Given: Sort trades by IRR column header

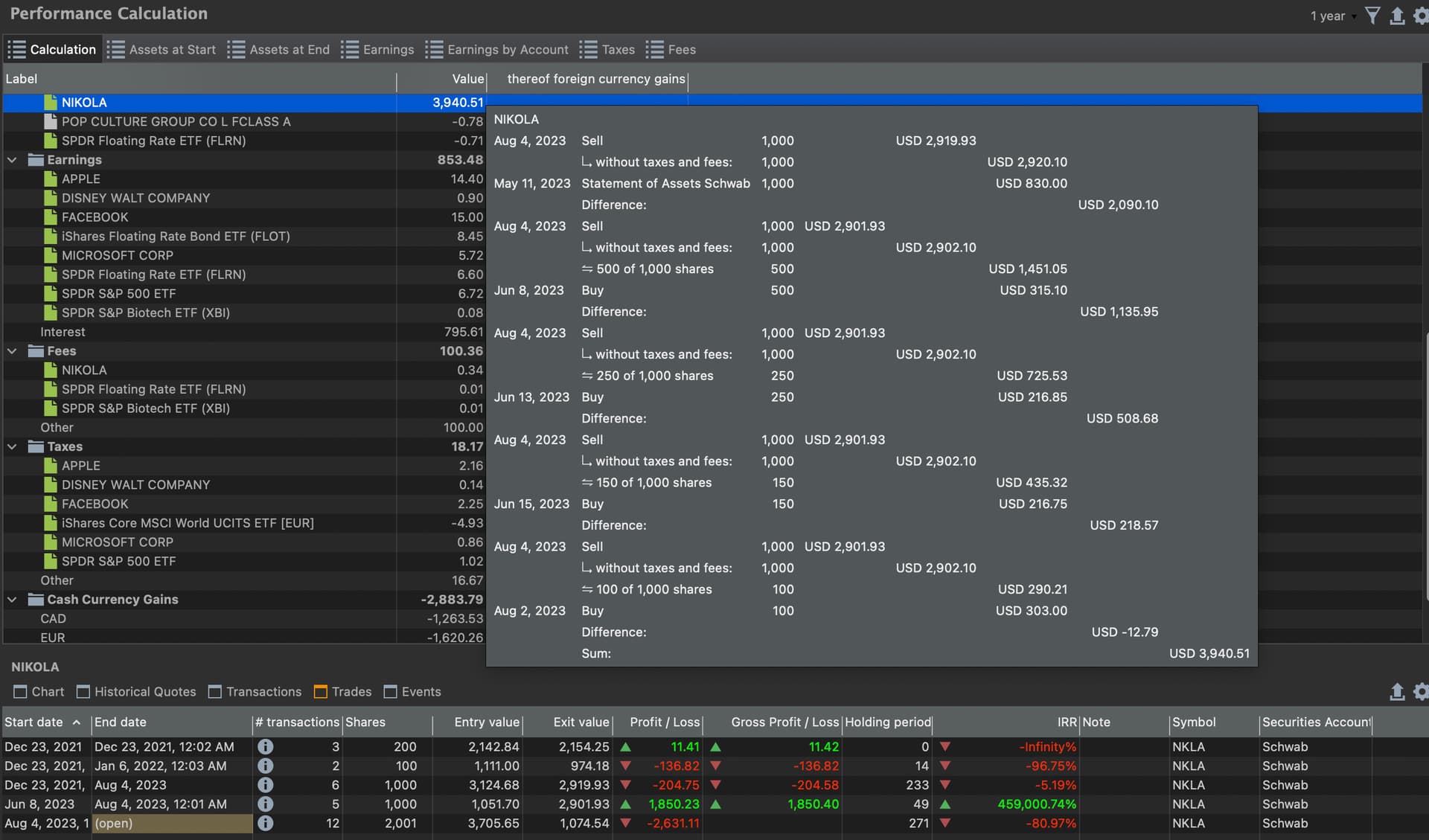Looking at the screenshot, I should (1006, 722).
